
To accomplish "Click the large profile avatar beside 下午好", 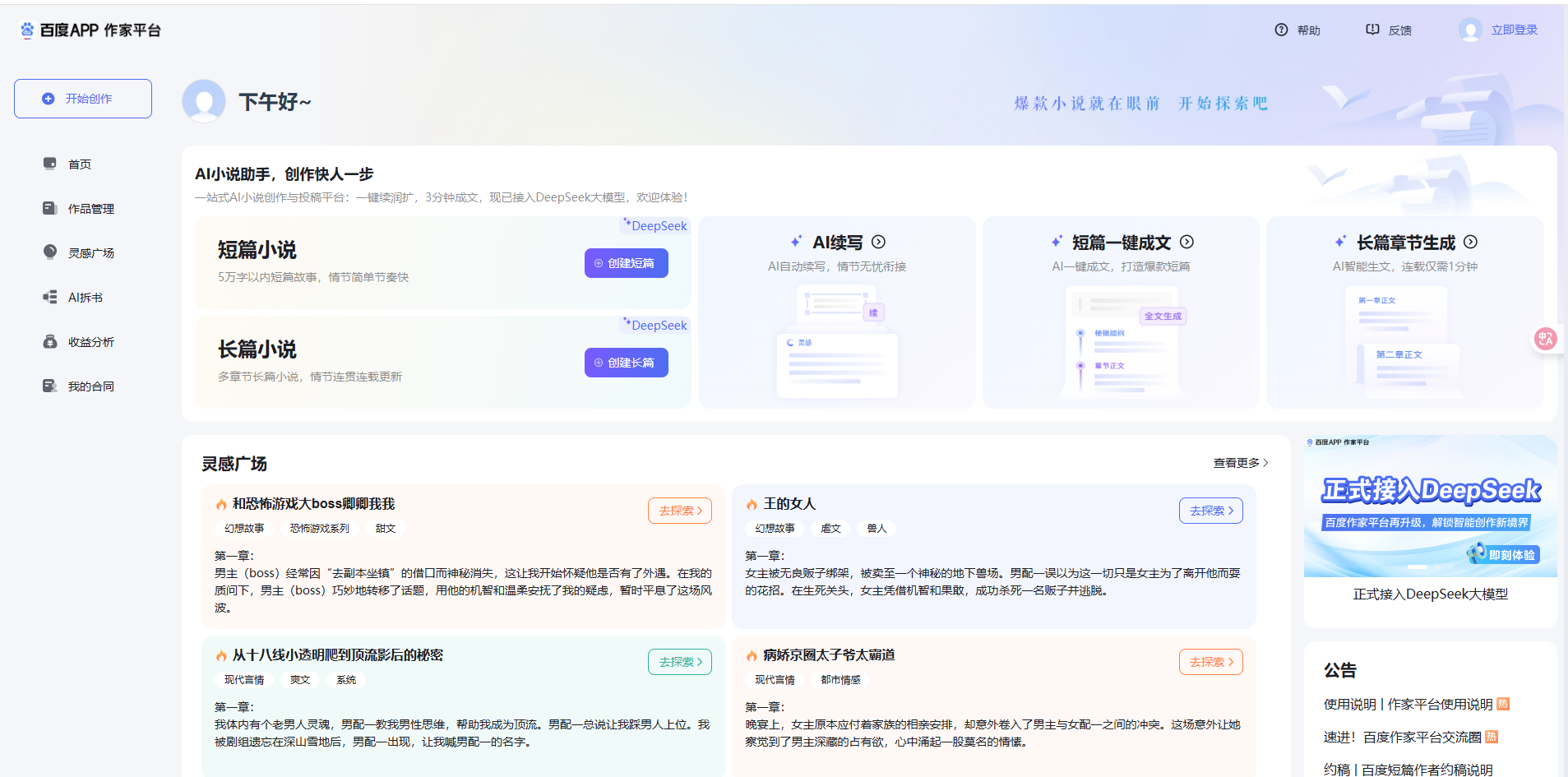I will pyautogui.click(x=204, y=101).
